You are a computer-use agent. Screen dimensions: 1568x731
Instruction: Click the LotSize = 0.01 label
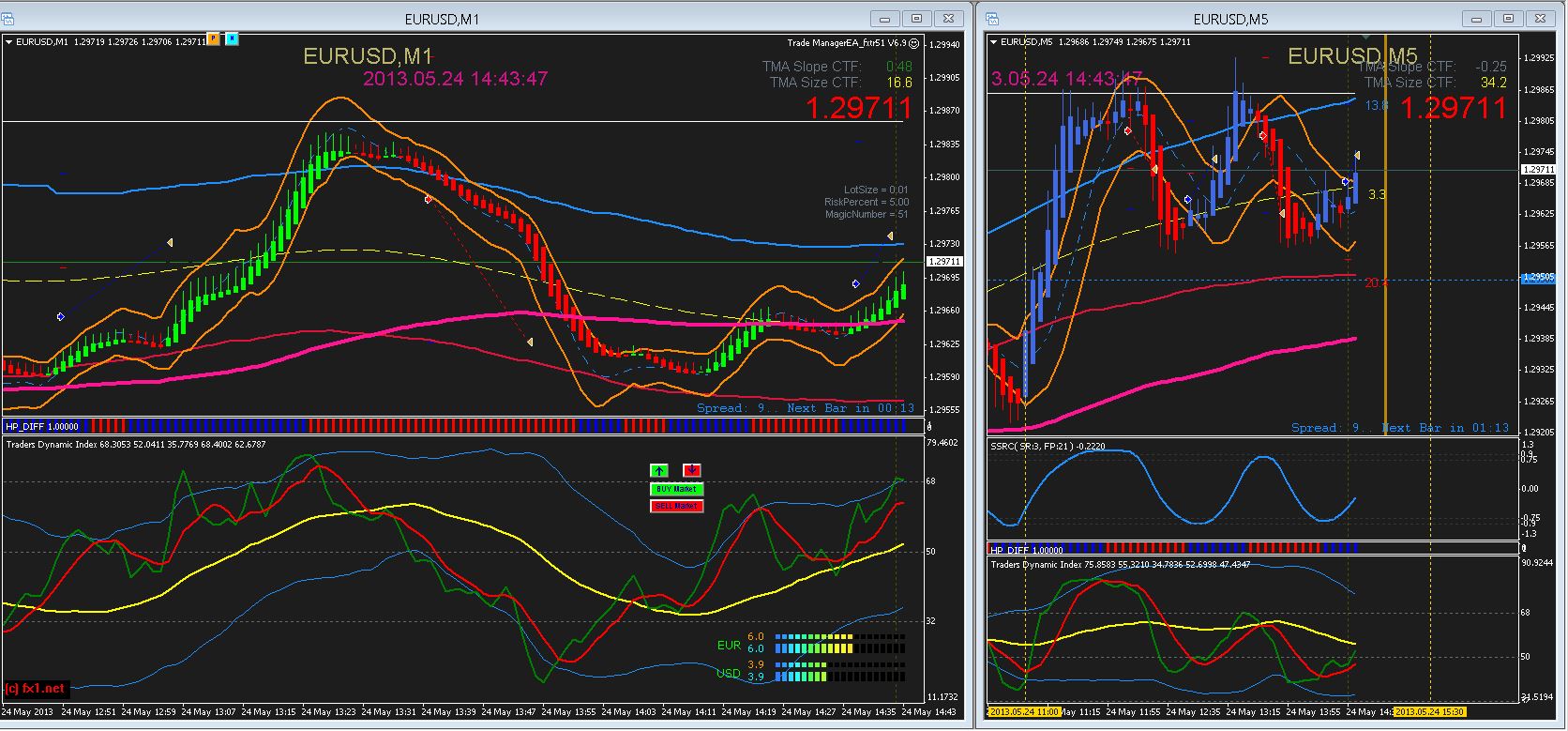tap(876, 190)
